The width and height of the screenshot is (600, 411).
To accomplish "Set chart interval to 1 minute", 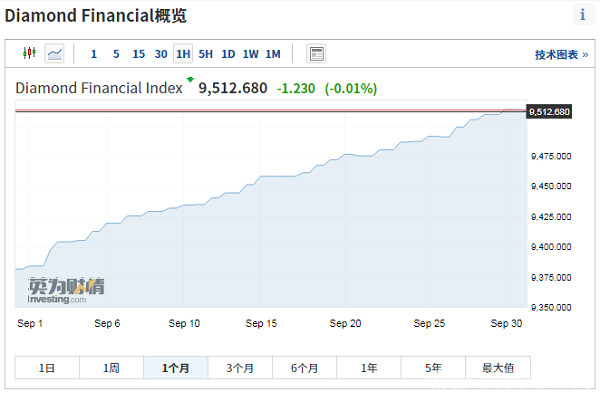I will point(94,54).
